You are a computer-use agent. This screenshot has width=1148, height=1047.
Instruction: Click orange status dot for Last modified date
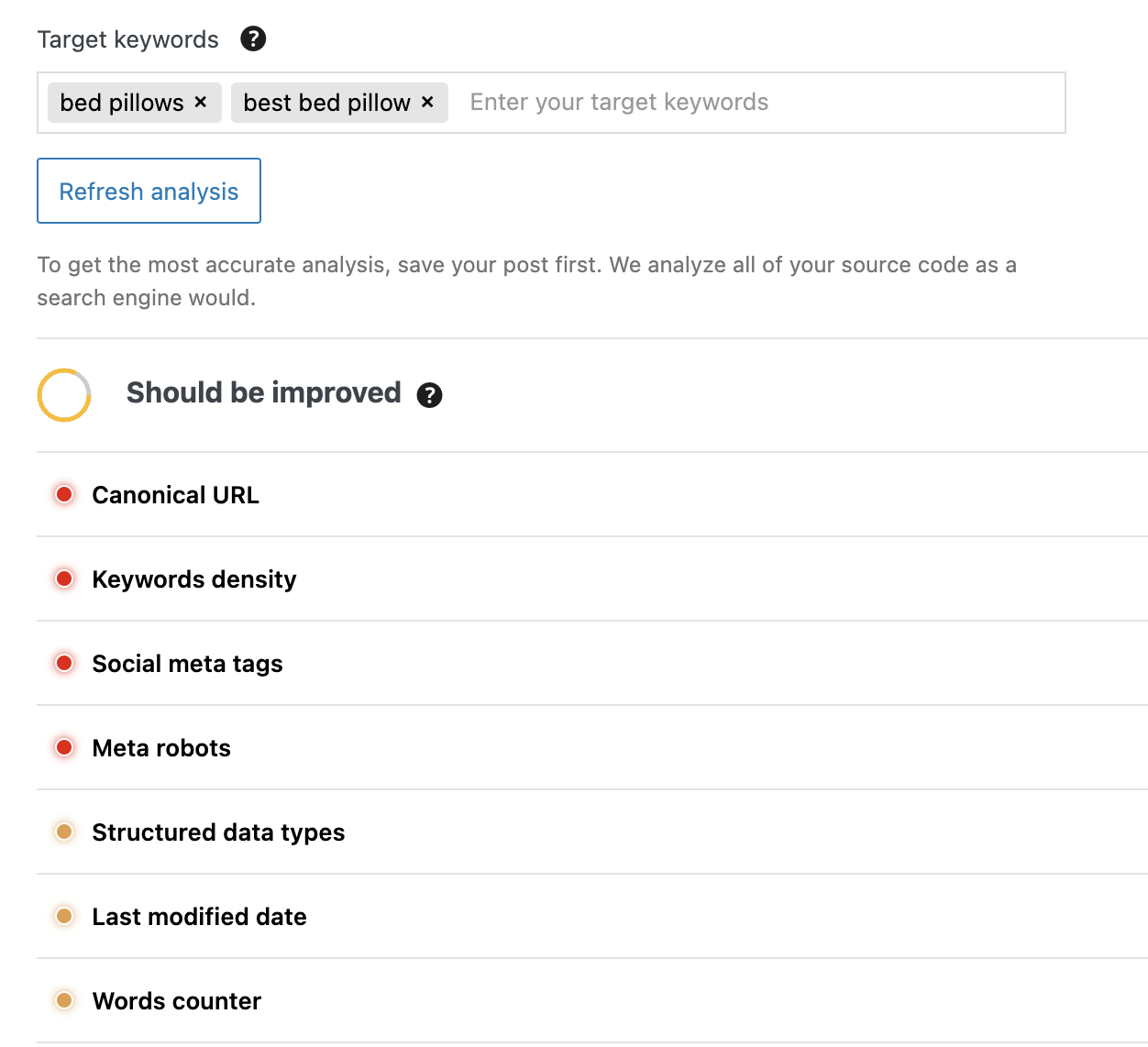(x=64, y=917)
